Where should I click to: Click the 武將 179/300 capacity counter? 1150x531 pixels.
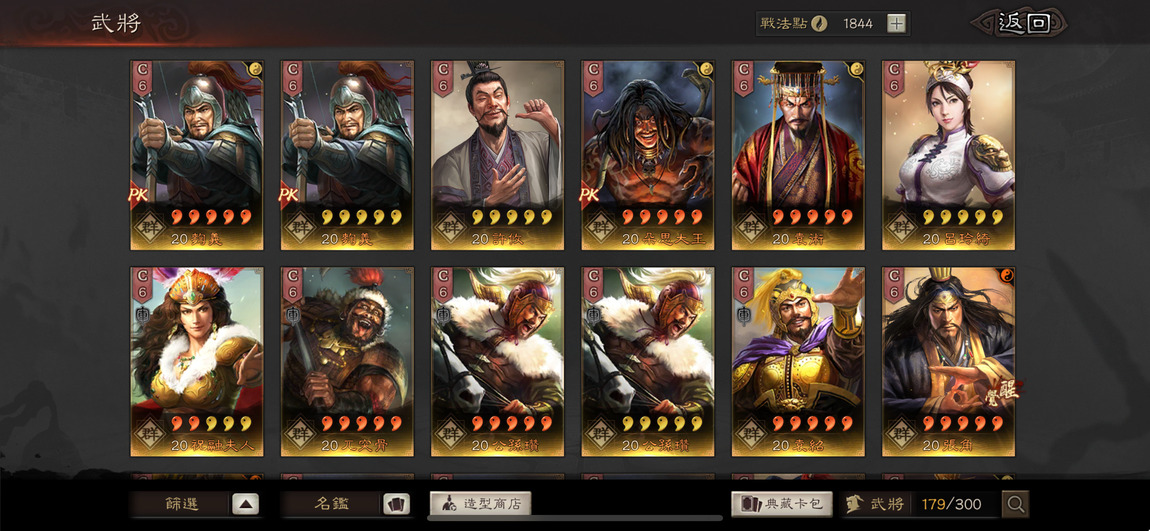pyautogui.click(x=921, y=504)
